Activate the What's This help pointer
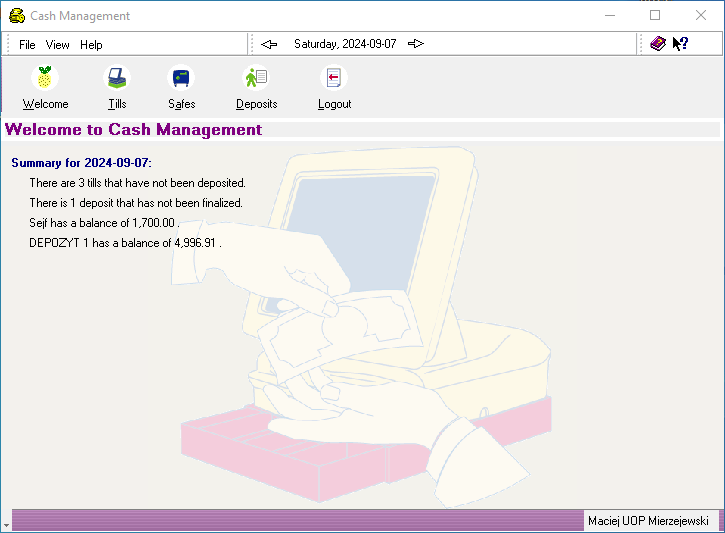Image resolution: width=725 pixels, height=533 pixels. pos(680,44)
